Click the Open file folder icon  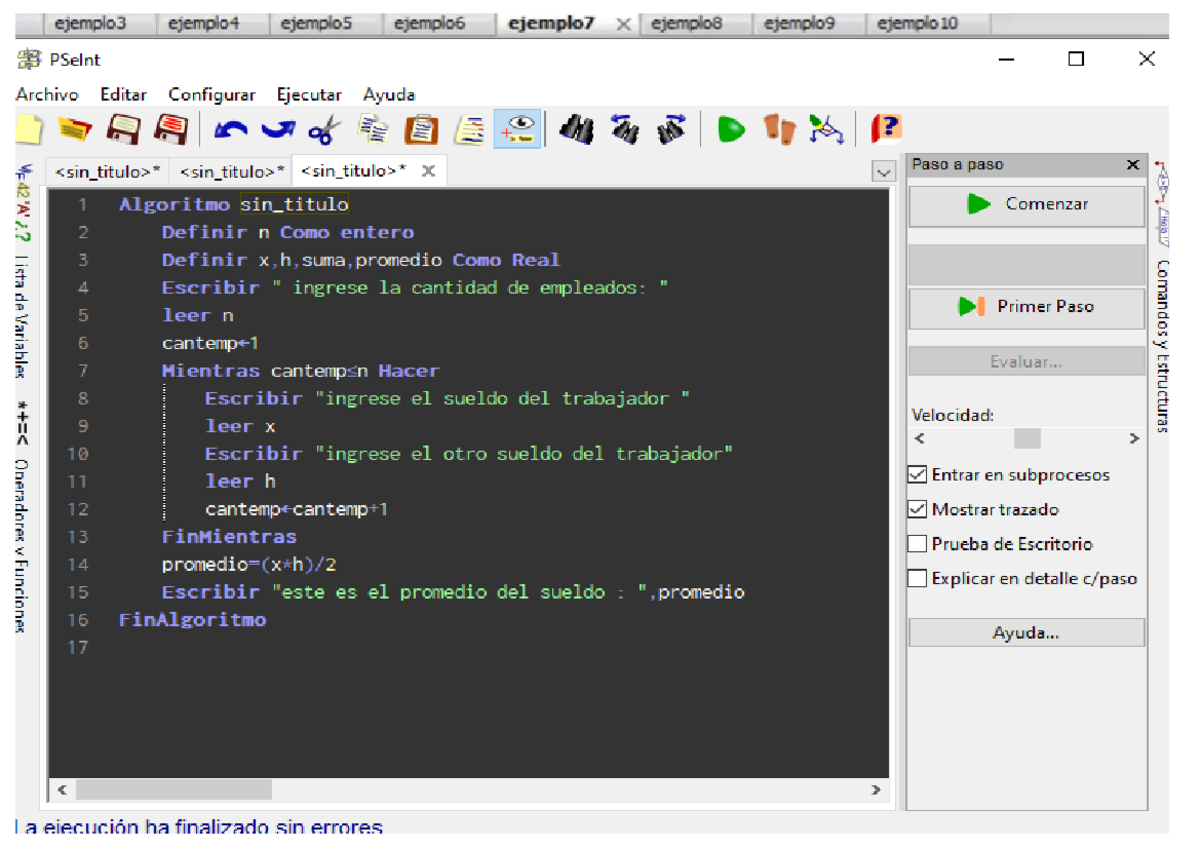click(74, 130)
